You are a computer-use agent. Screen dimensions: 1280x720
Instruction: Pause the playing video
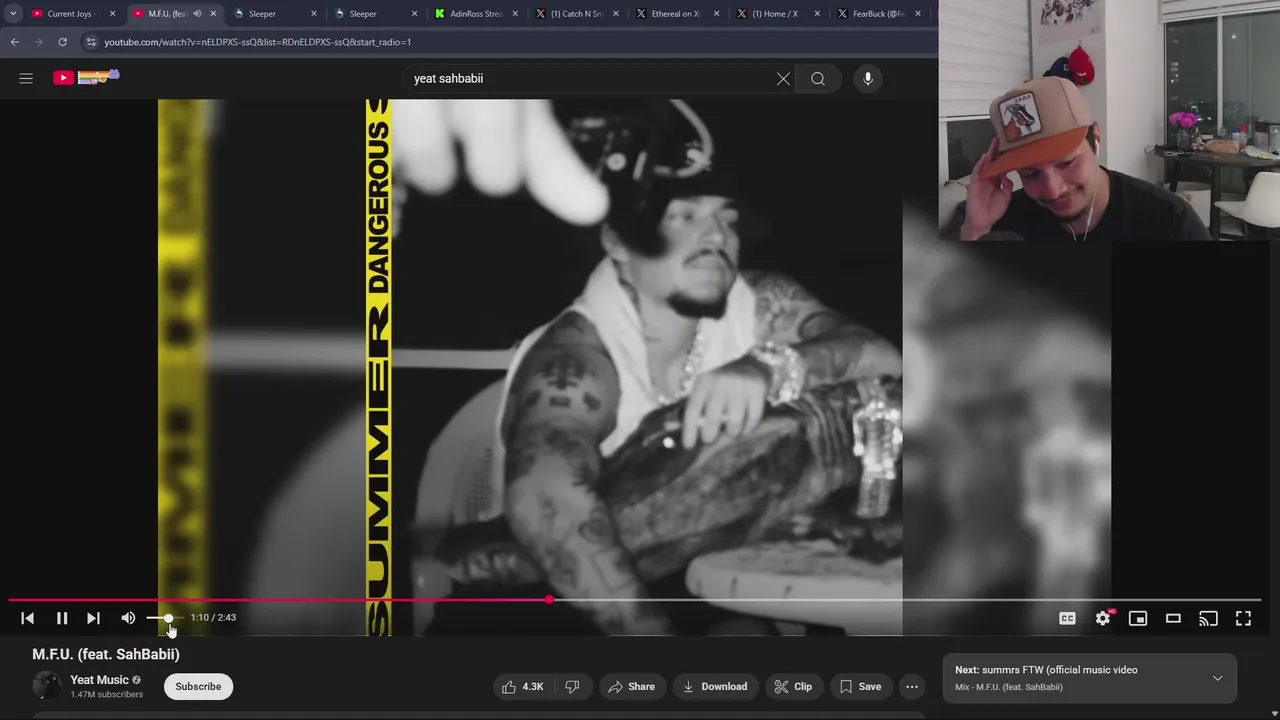pyautogui.click(x=62, y=618)
